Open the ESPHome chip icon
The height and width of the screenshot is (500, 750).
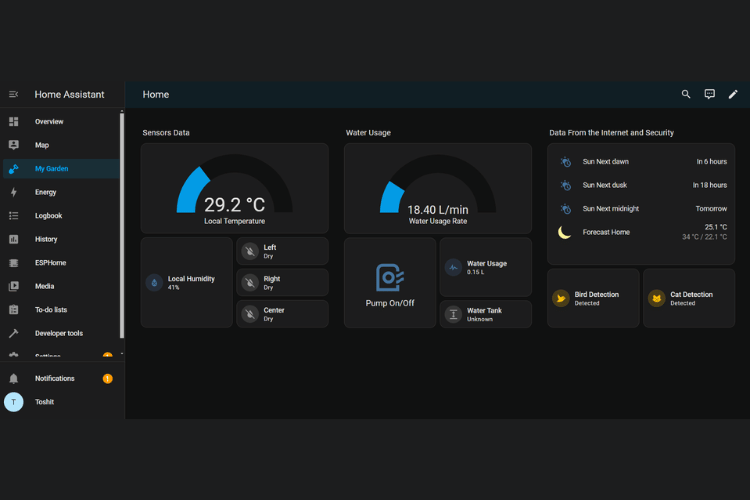(13, 263)
